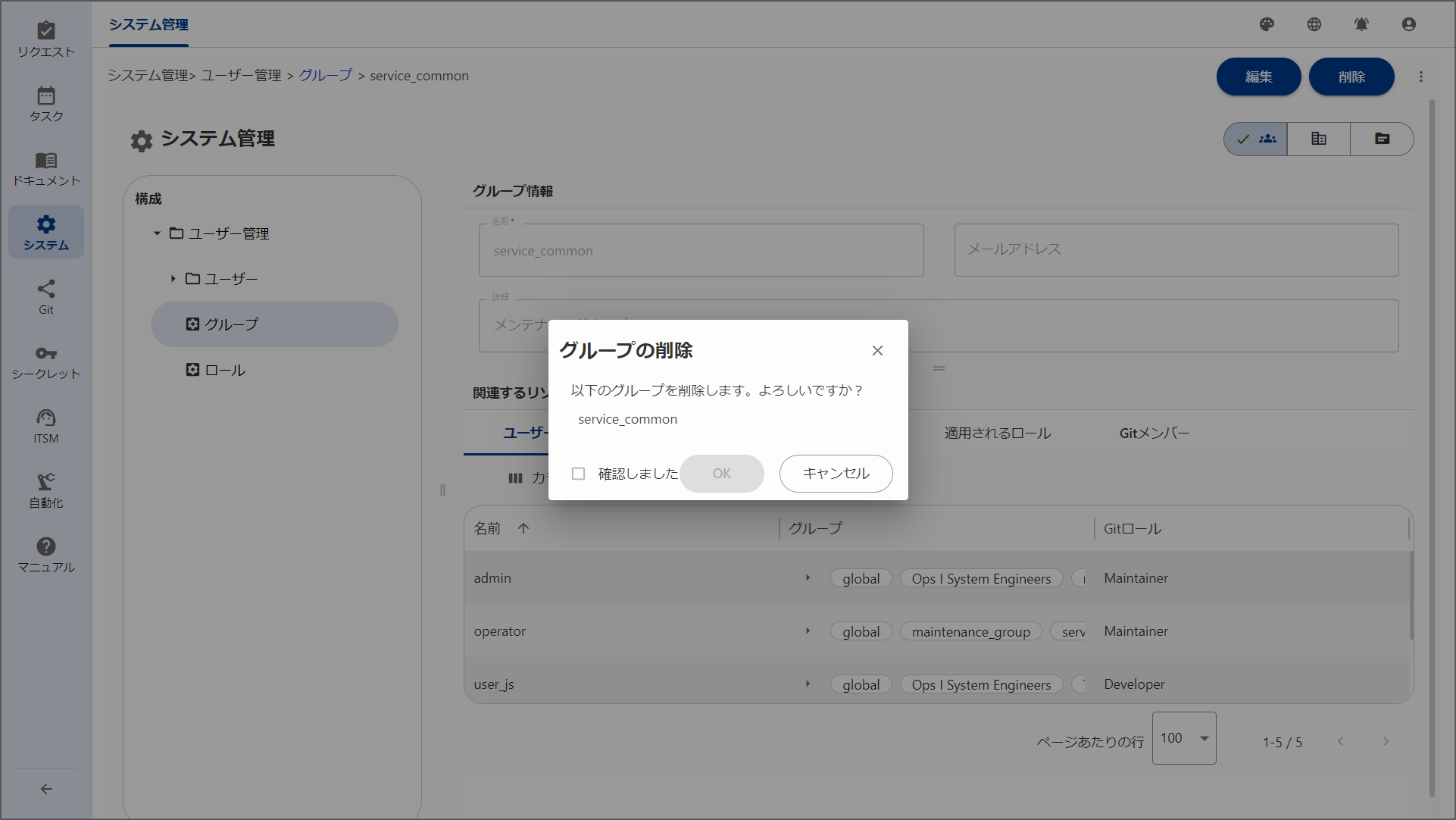Switch to 適用されるロール tab
The height and width of the screenshot is (820, 1456).
(x=998, y=433)
